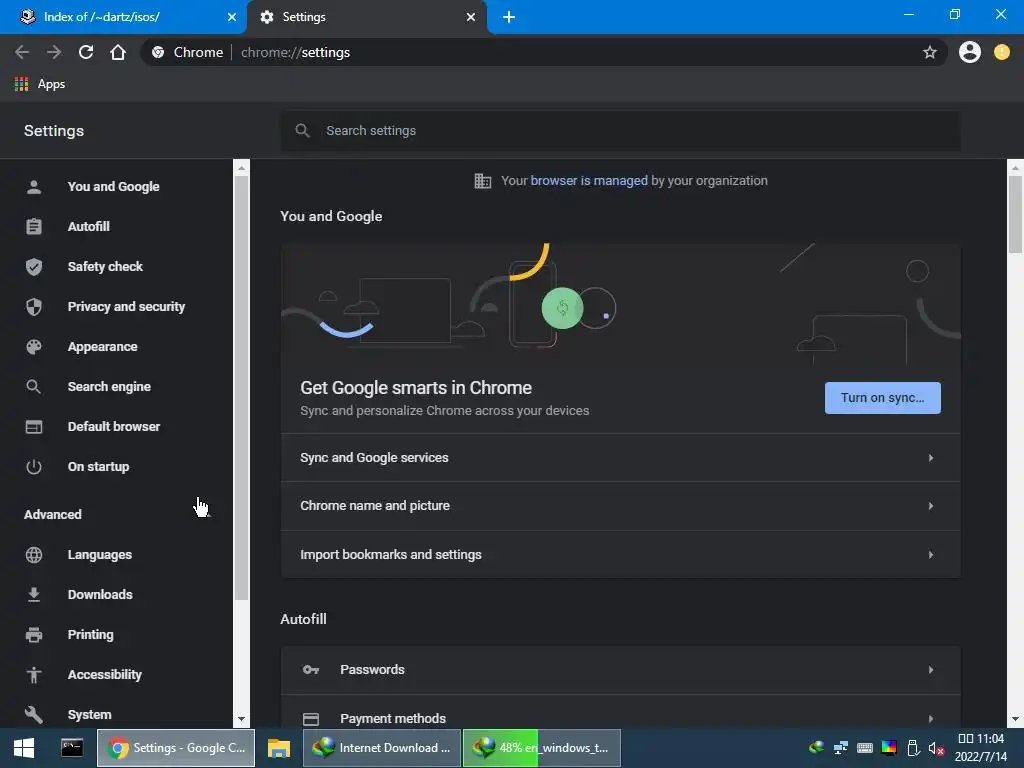The width and height of the screenshot is (1024, 768).
Task: Bookmark this page with the star icon
Action: 929,52
